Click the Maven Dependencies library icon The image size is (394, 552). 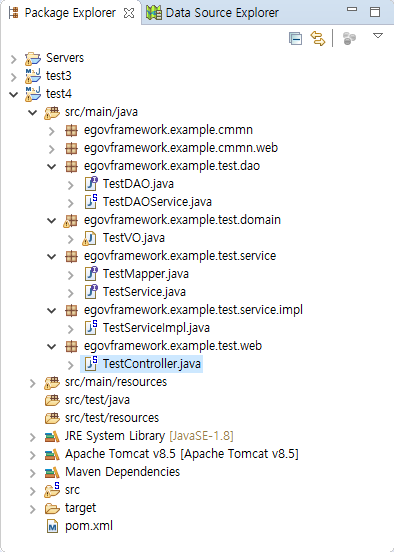pos(52,473)
